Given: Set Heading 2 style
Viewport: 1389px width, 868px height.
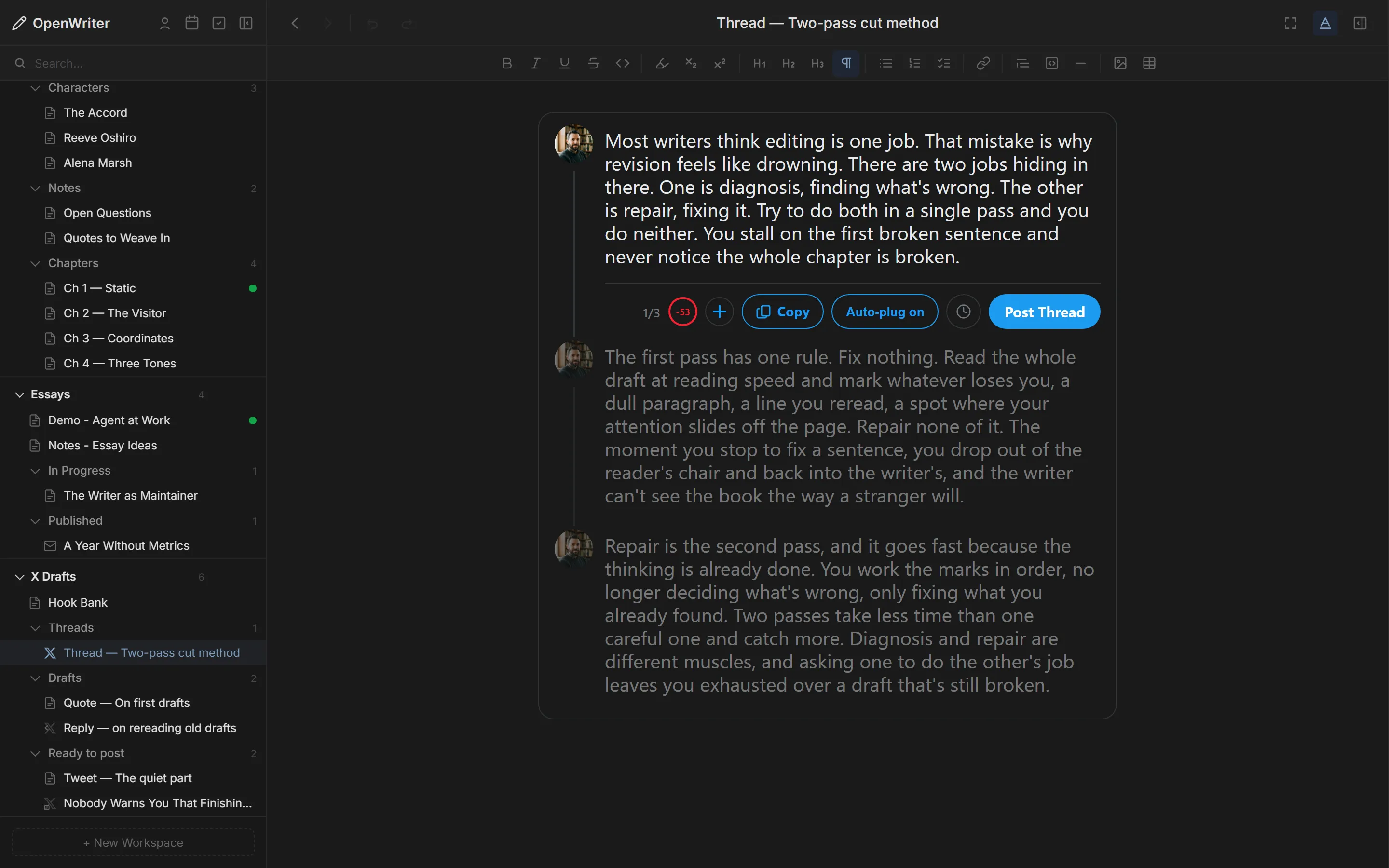Looking at the screenshot, I should (788, 63).
